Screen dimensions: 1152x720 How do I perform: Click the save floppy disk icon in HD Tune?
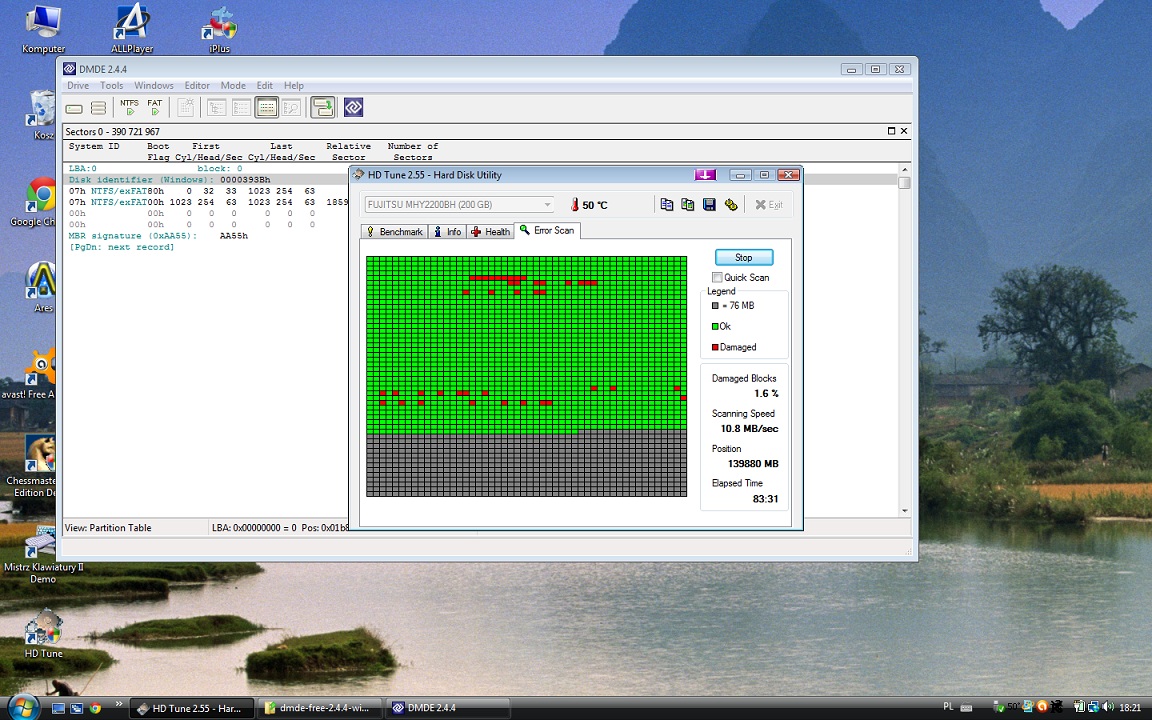click(709, 204)
